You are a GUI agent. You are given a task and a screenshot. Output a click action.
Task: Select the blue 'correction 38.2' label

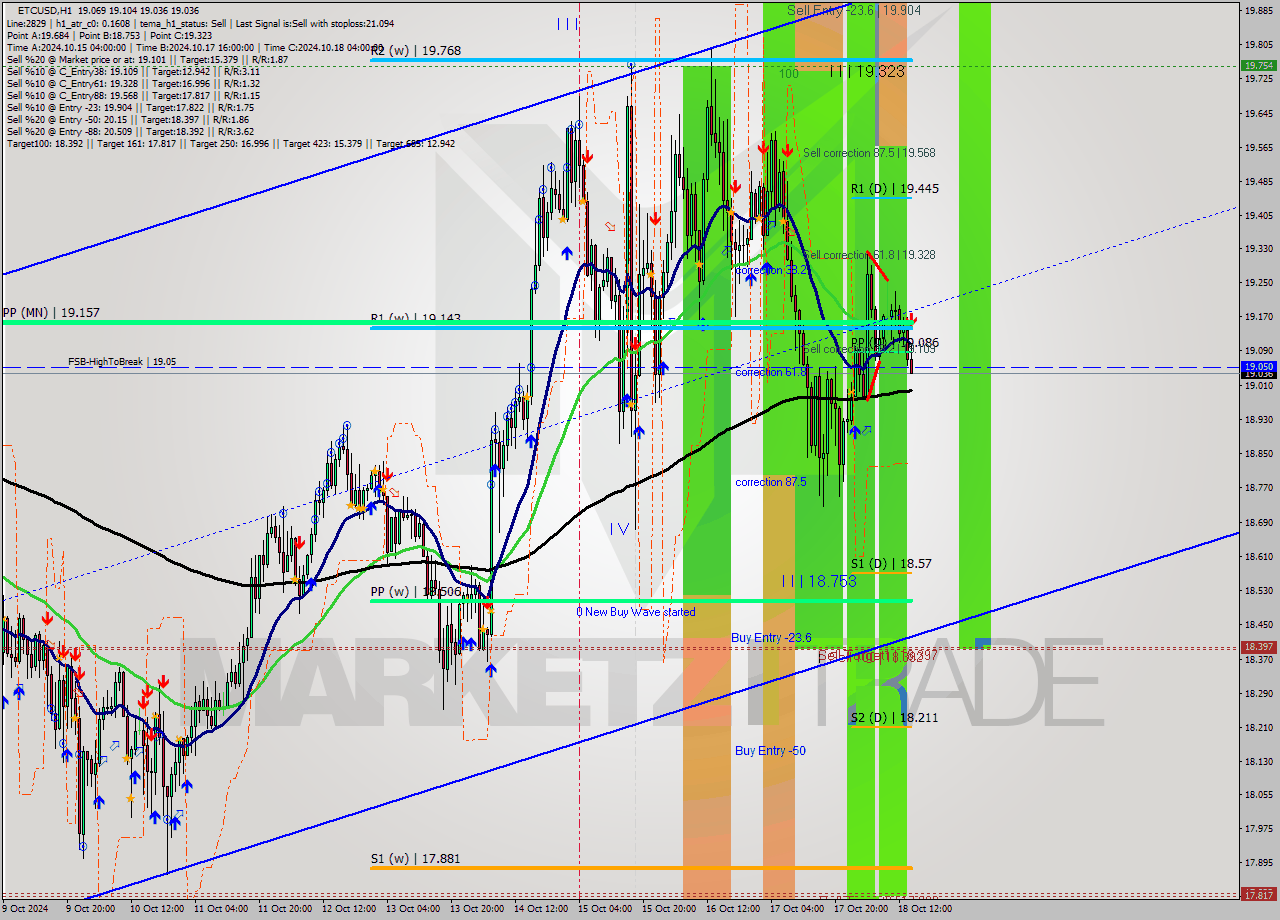(x=771, y=270)
